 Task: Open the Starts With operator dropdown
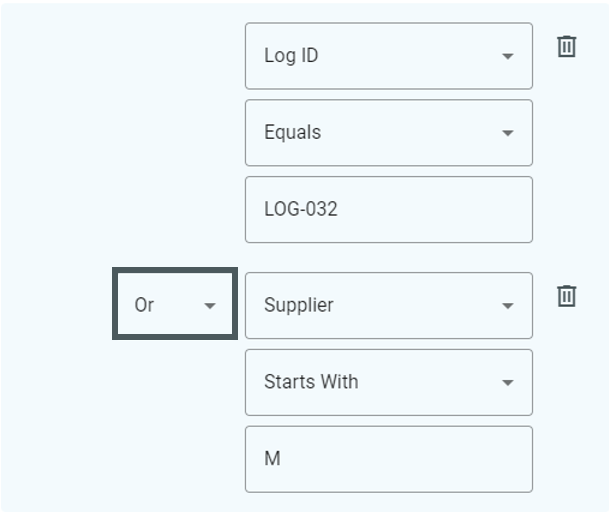(x=389, y=382)
